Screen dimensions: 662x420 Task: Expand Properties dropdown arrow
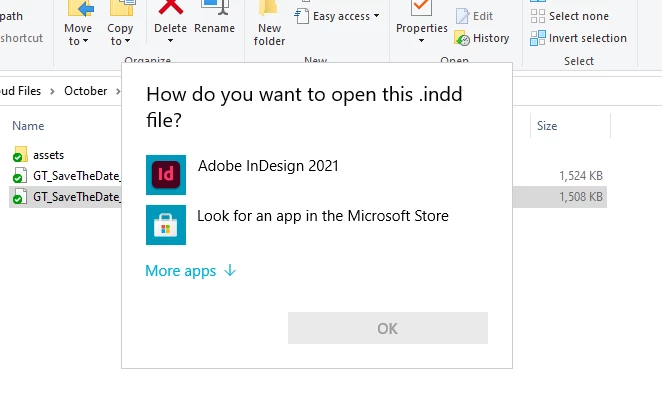coord(421,41)
